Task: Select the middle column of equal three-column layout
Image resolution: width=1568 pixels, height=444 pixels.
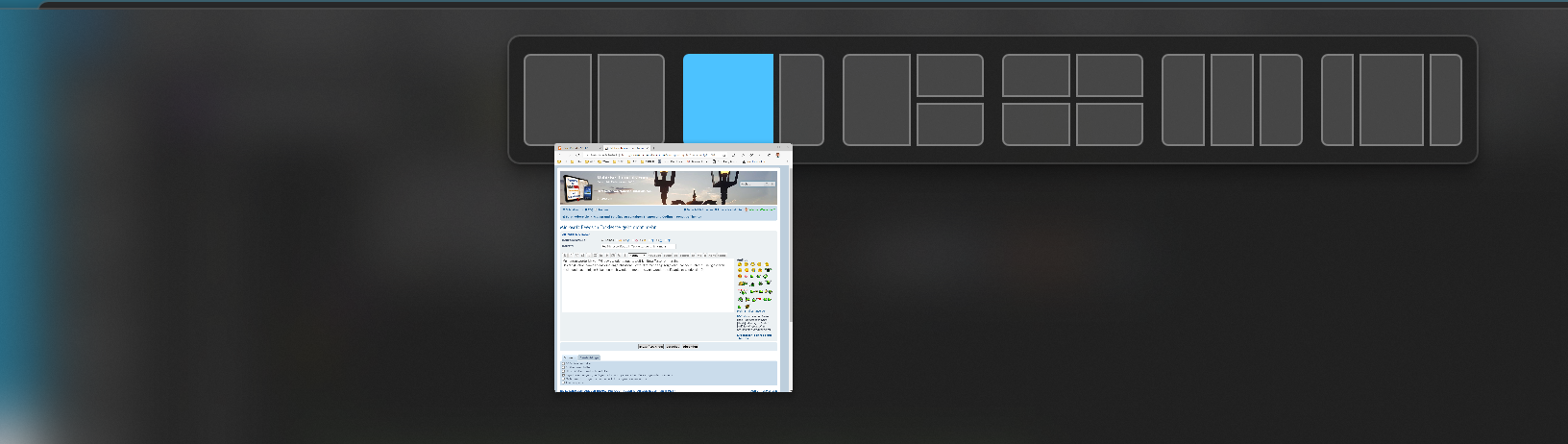Action: point(1232,100)
